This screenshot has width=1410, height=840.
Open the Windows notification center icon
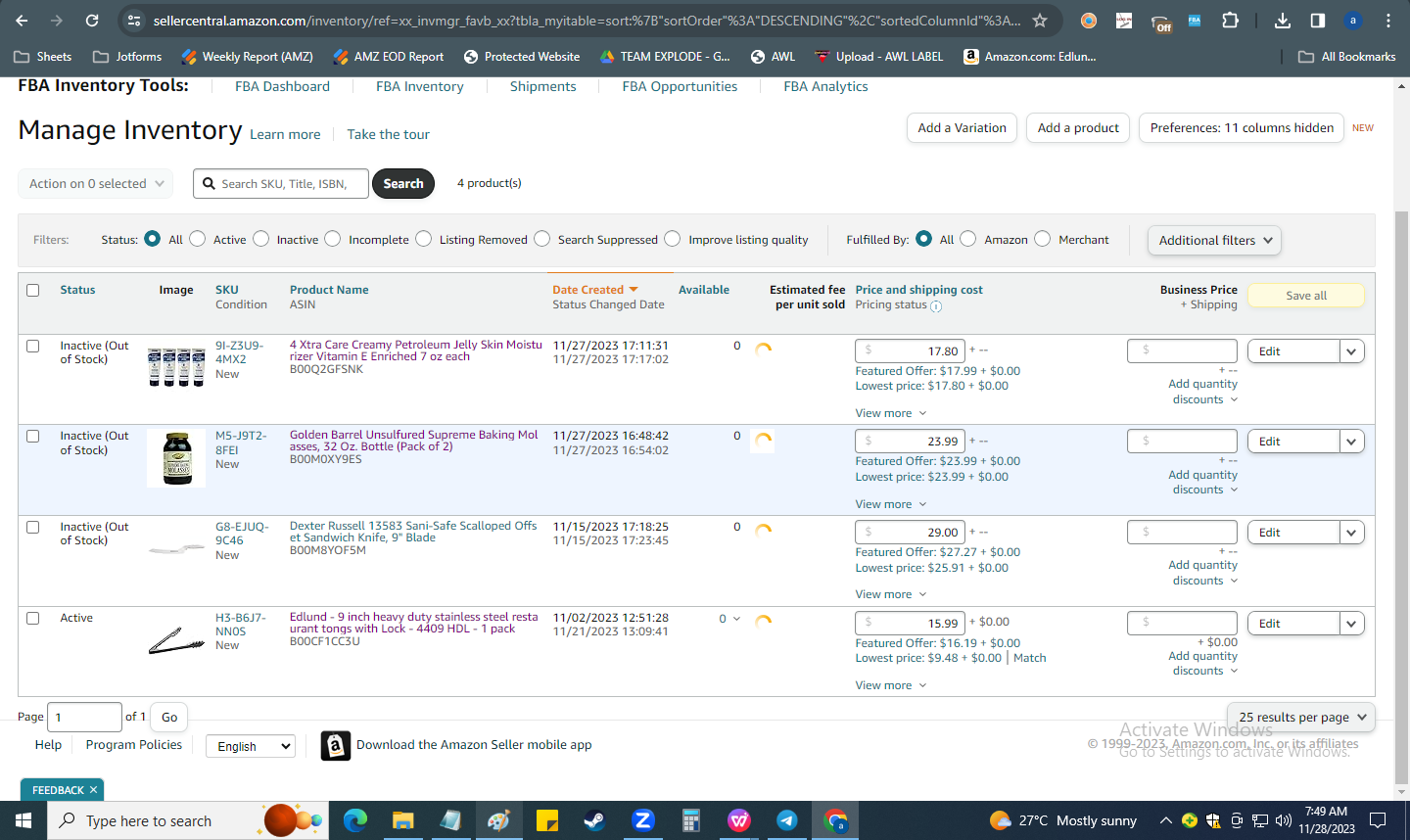(1378, 820)
